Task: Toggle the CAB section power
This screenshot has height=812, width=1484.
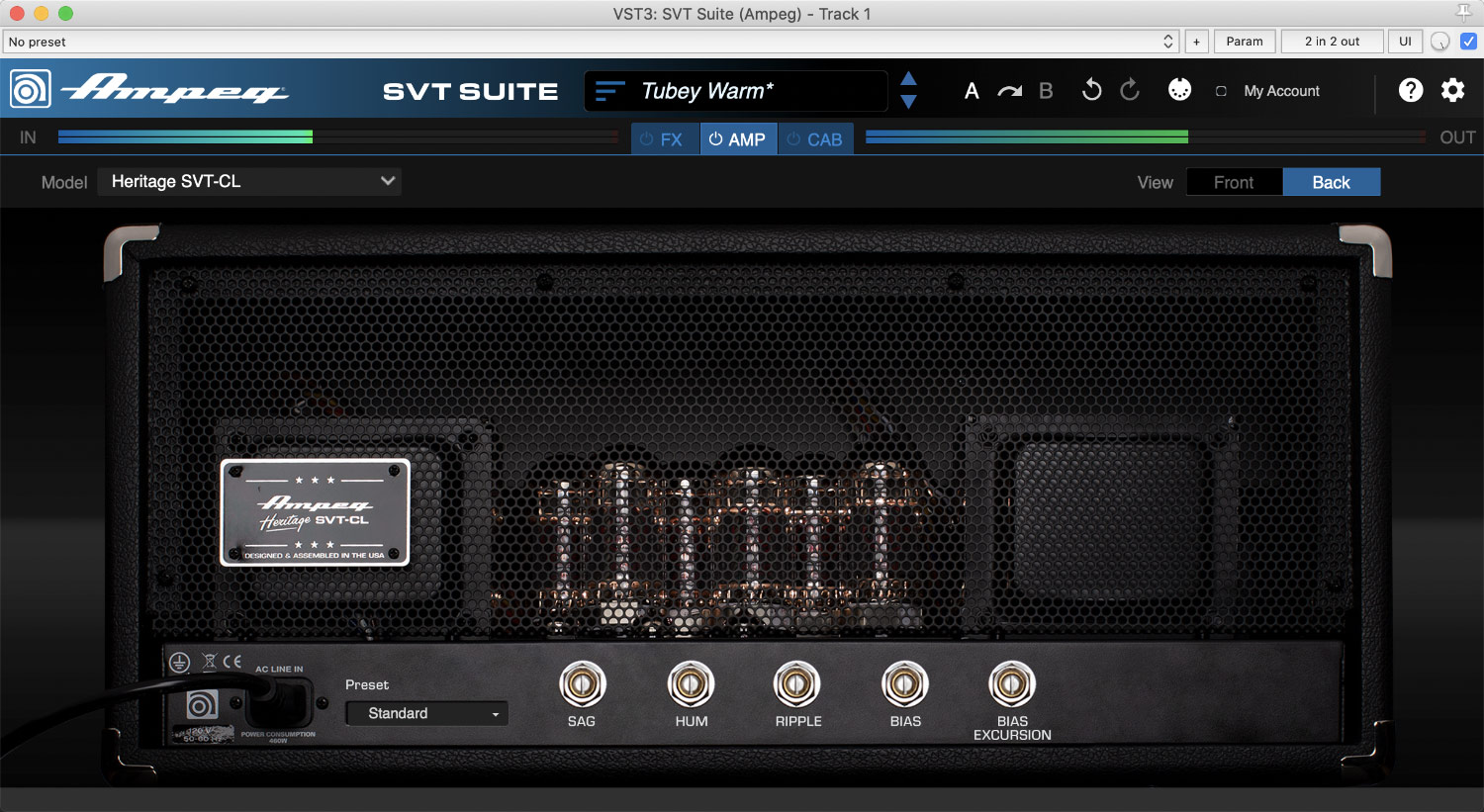Action: point(793,139)
